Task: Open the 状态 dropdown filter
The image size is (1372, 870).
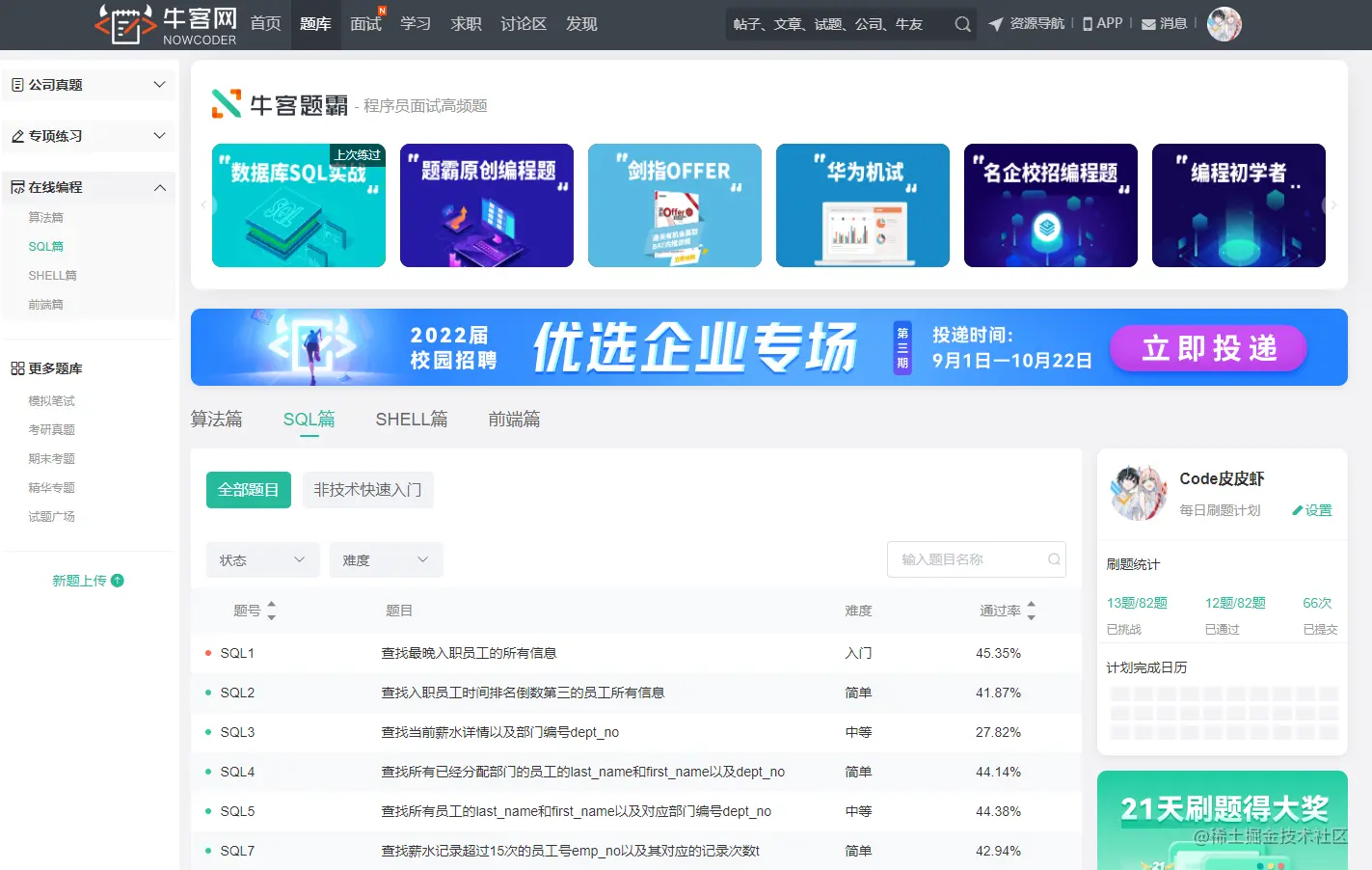Action: click(263, 560)
